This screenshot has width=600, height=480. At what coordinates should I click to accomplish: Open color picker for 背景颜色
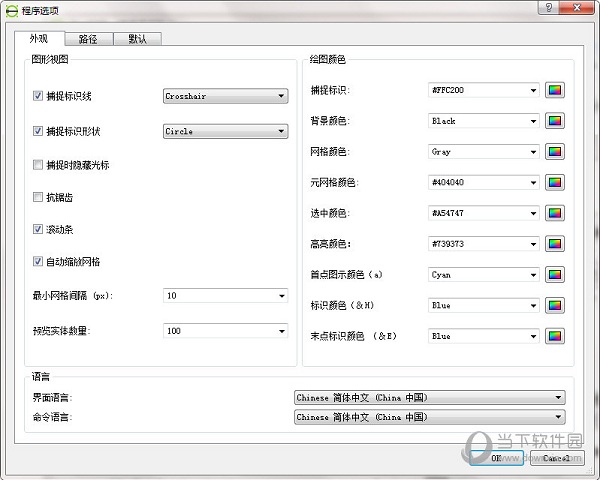pos(554,121)
